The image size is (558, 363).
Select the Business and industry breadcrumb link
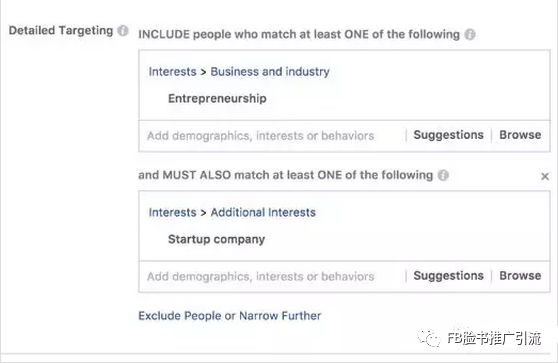pos(270,72)
